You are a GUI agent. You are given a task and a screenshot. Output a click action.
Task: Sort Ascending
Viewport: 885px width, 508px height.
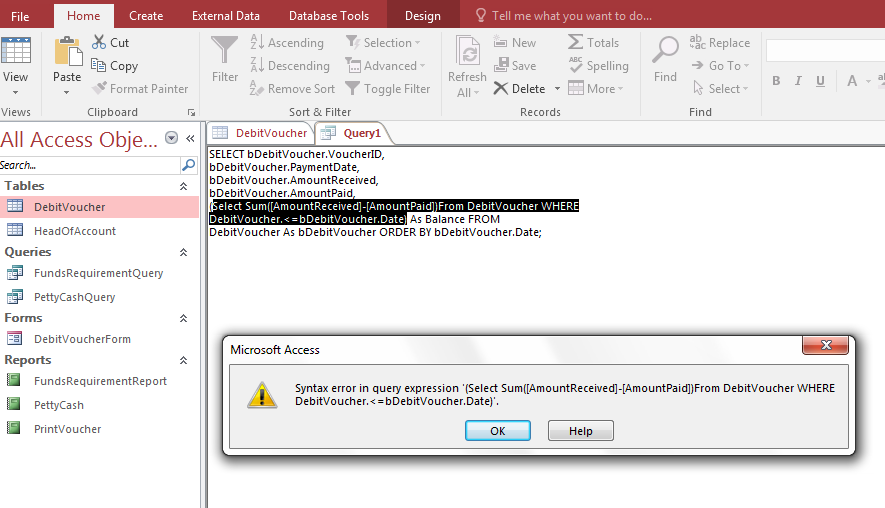coord(287,42)
